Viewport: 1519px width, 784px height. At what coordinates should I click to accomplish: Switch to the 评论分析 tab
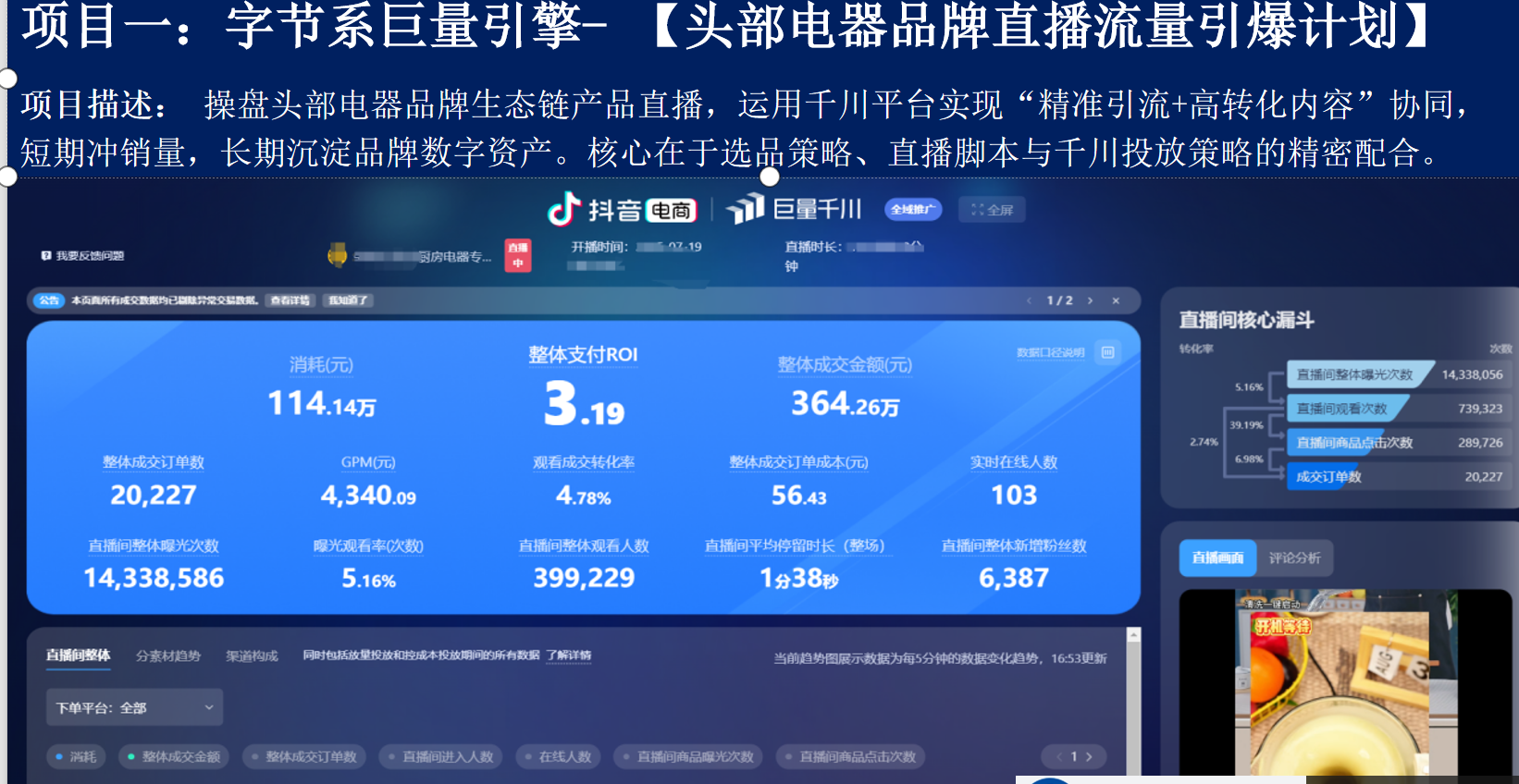1294,557
